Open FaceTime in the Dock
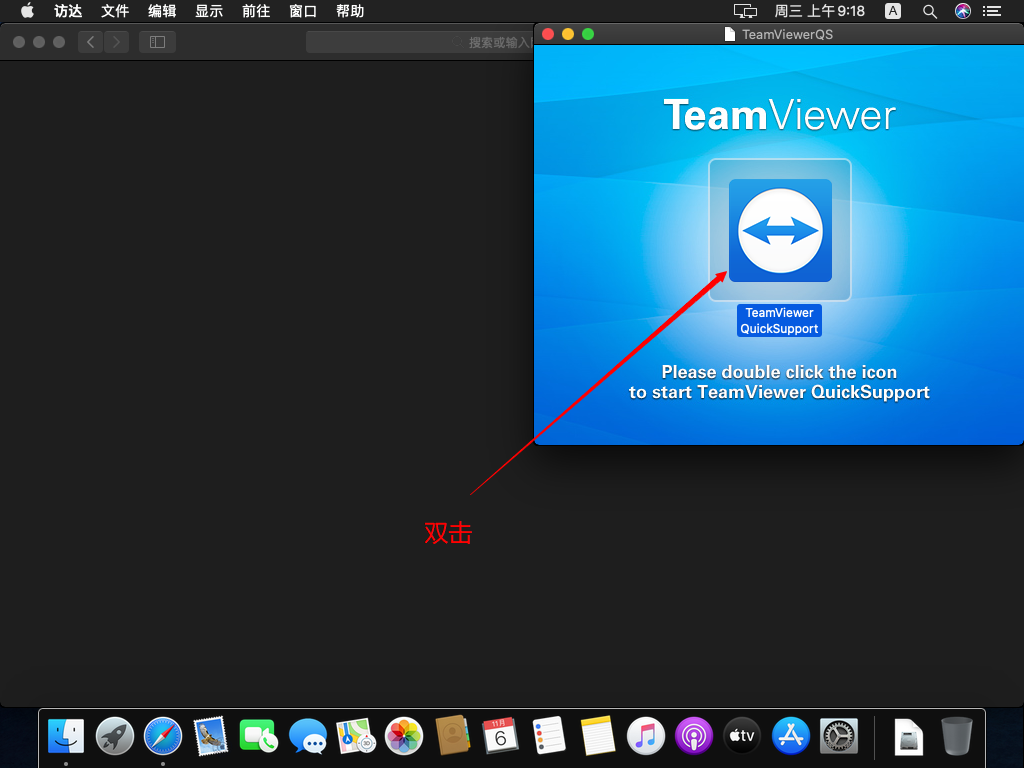The width and height of the screenshot is (1024, 768). pyautogui.click(x=259, y=737)
